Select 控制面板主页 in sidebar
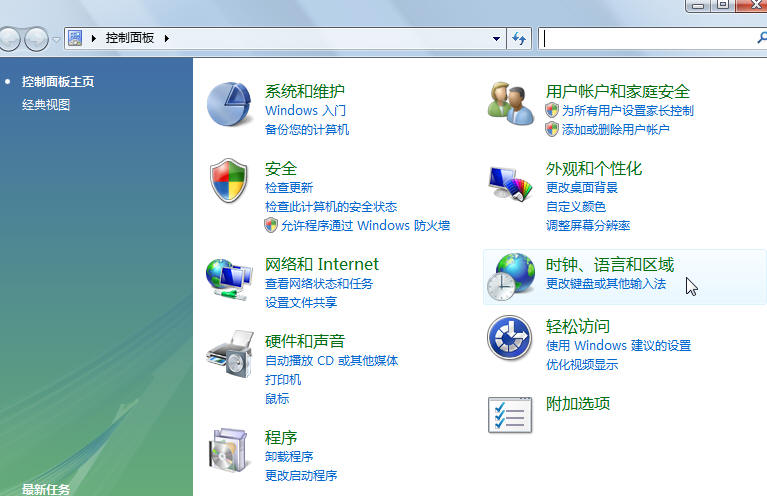This screenshot has height=496, width=767. coord(58,82)
